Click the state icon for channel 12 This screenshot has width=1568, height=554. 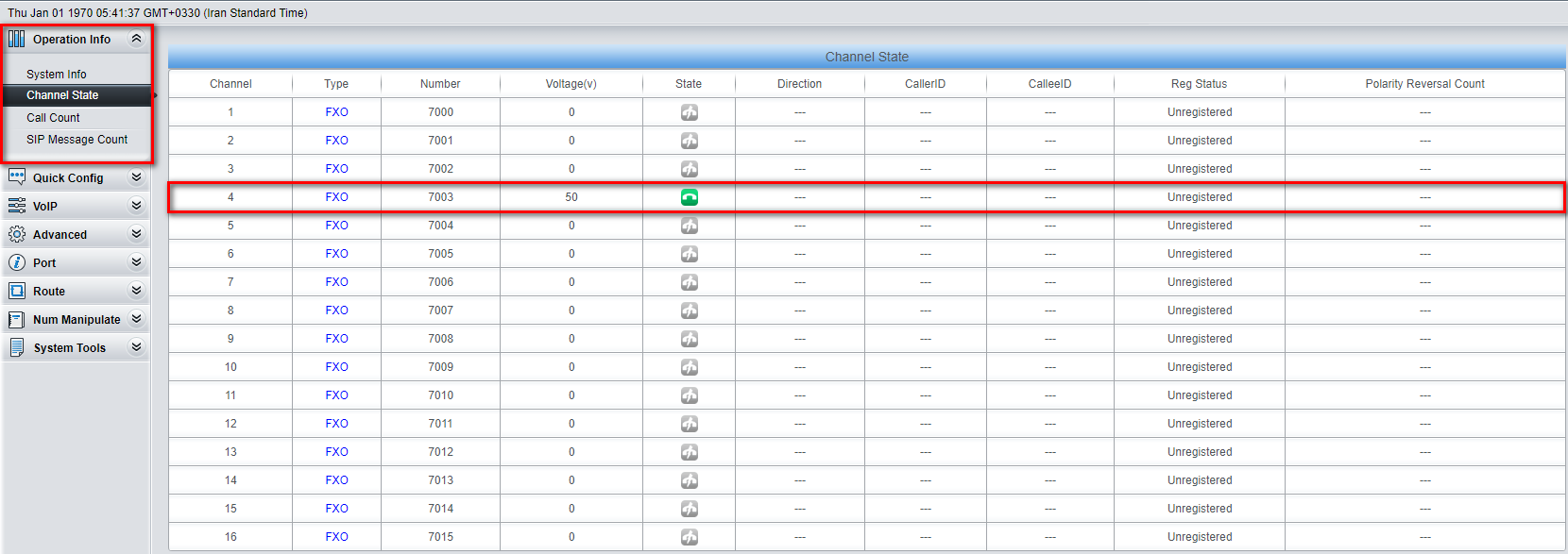(x=690, y=424)
